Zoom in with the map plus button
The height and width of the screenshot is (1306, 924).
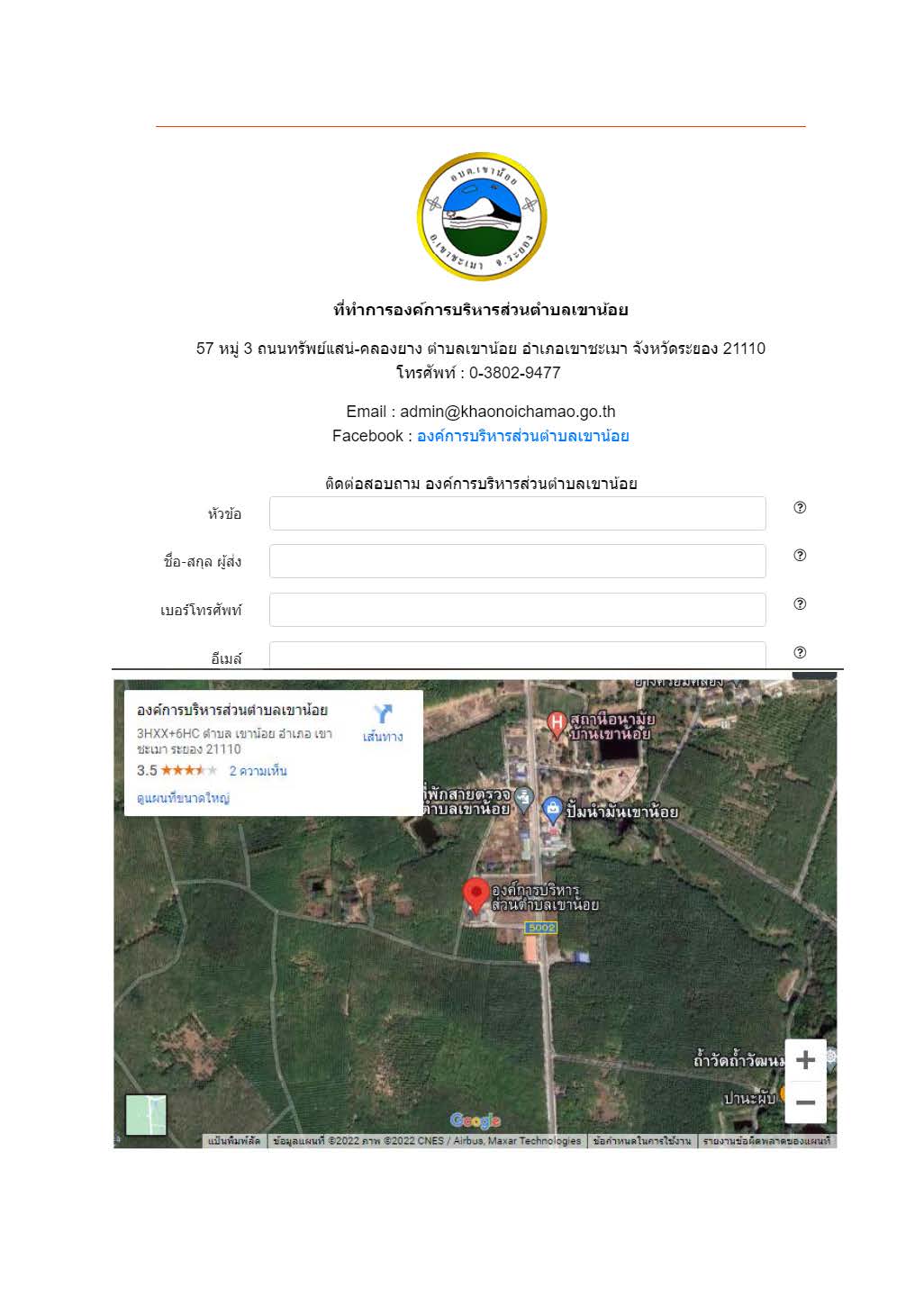(x=806, y=1060)
